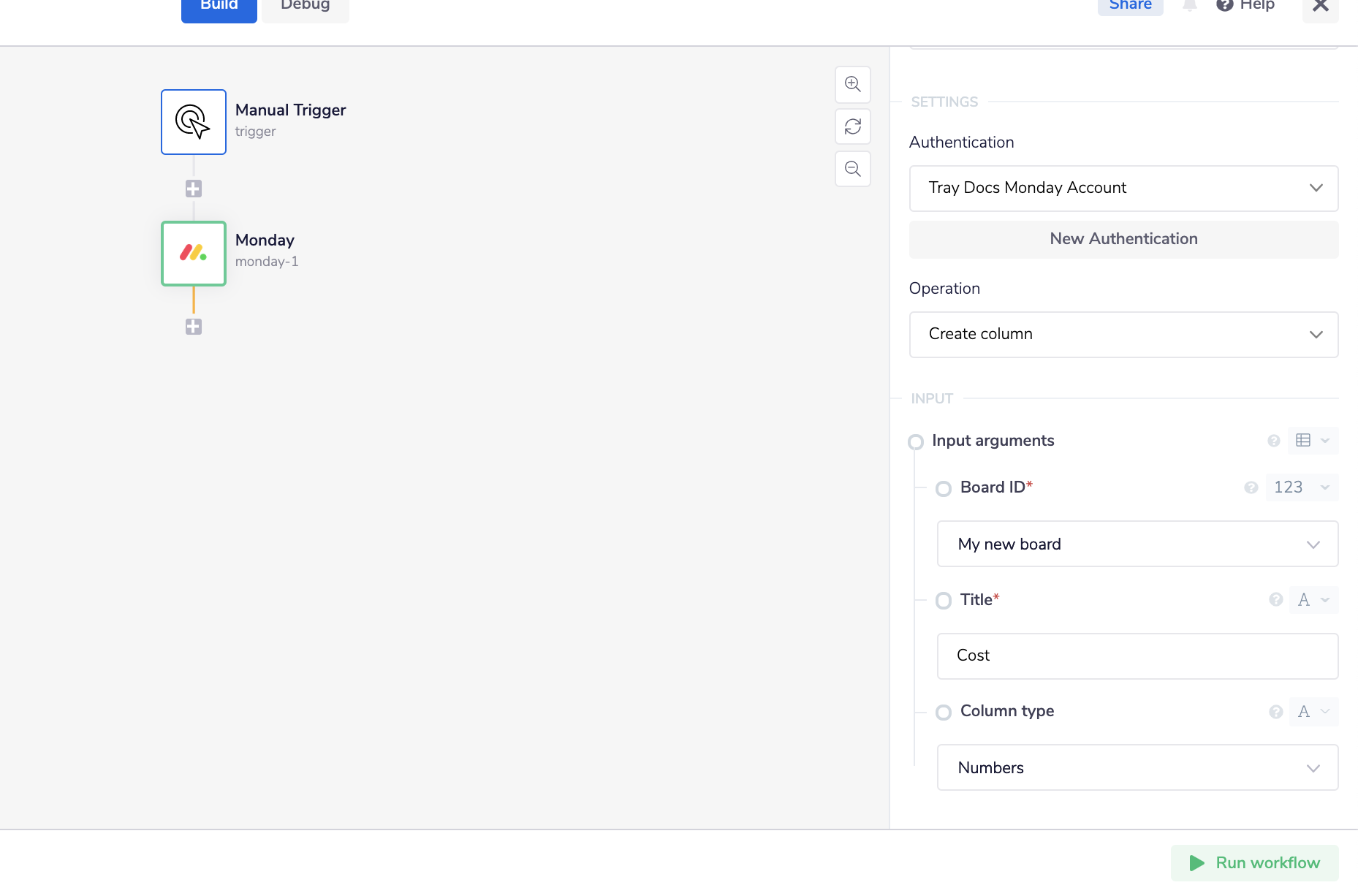Click the zoom out magnifier icon
The image size is (1358, 896).
852,169
